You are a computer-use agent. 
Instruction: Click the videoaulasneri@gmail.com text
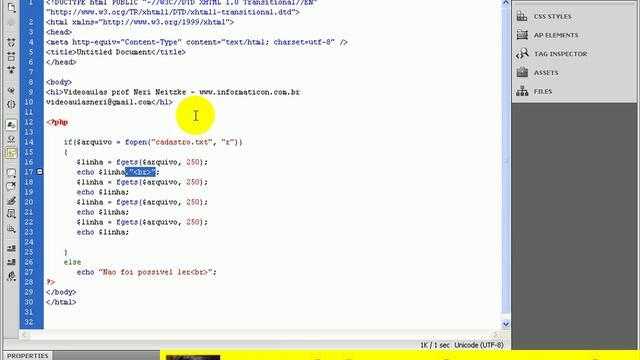pyautogui.click(x=99, y=102)
